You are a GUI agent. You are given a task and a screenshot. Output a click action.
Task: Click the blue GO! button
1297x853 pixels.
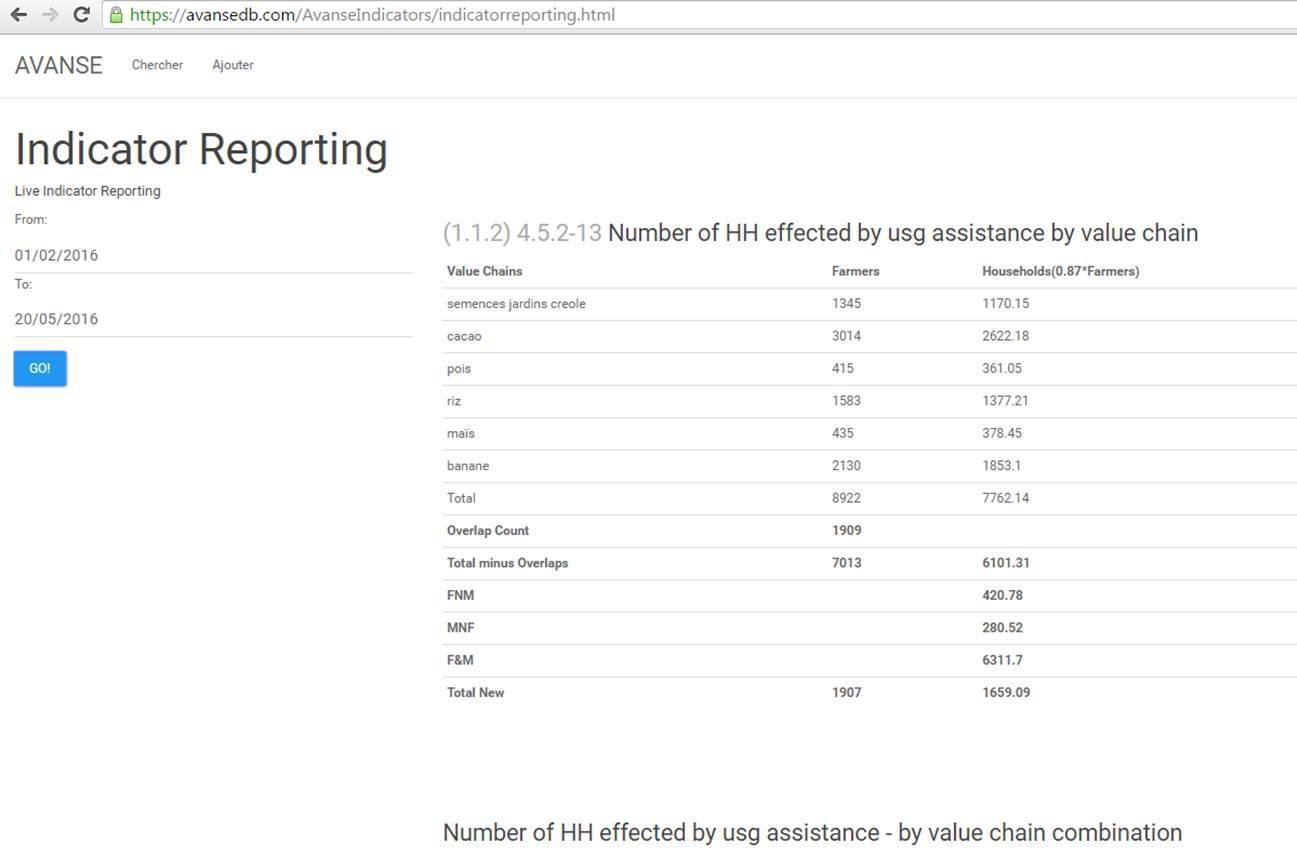point(40,368)
